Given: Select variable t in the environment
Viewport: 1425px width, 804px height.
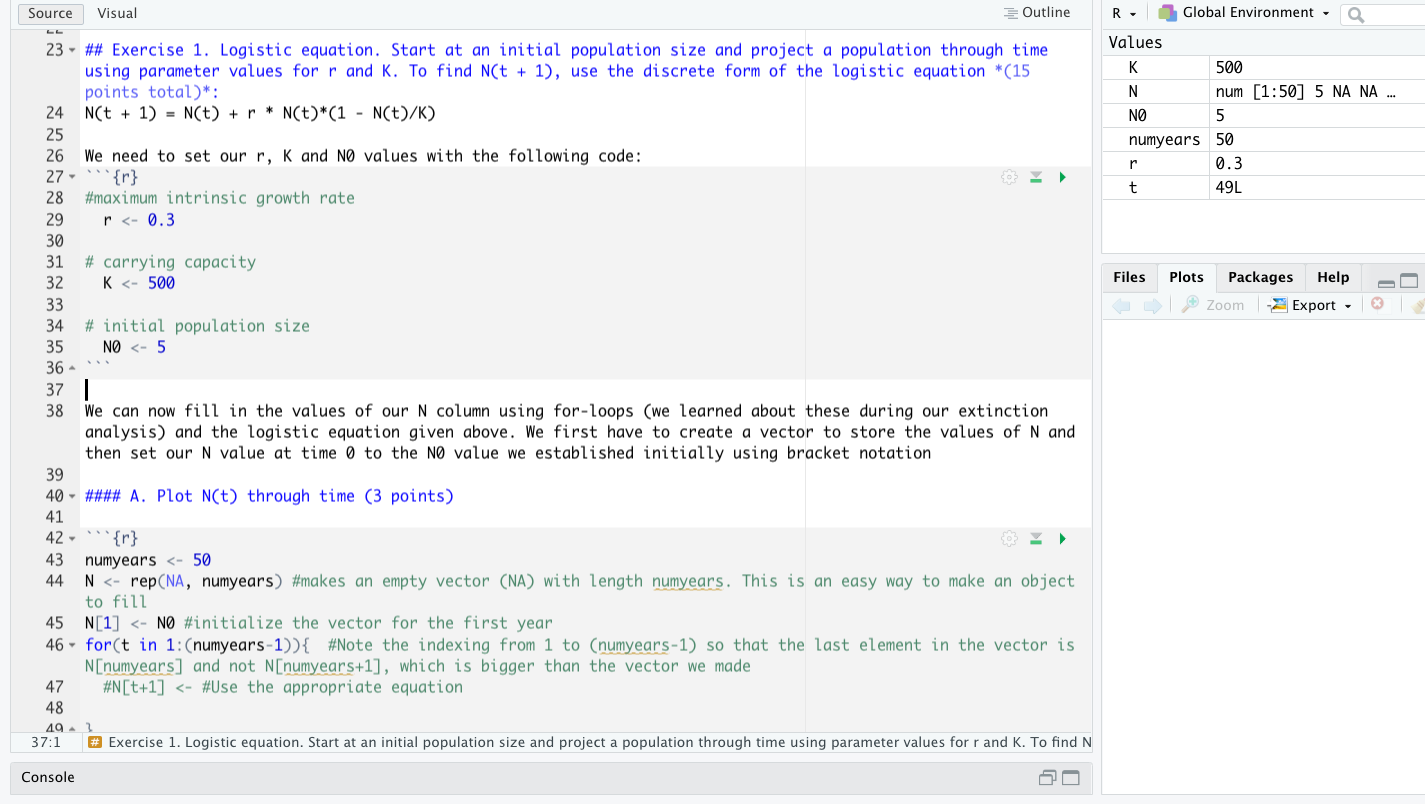Looking at the screenshot, I should 1132,187.
